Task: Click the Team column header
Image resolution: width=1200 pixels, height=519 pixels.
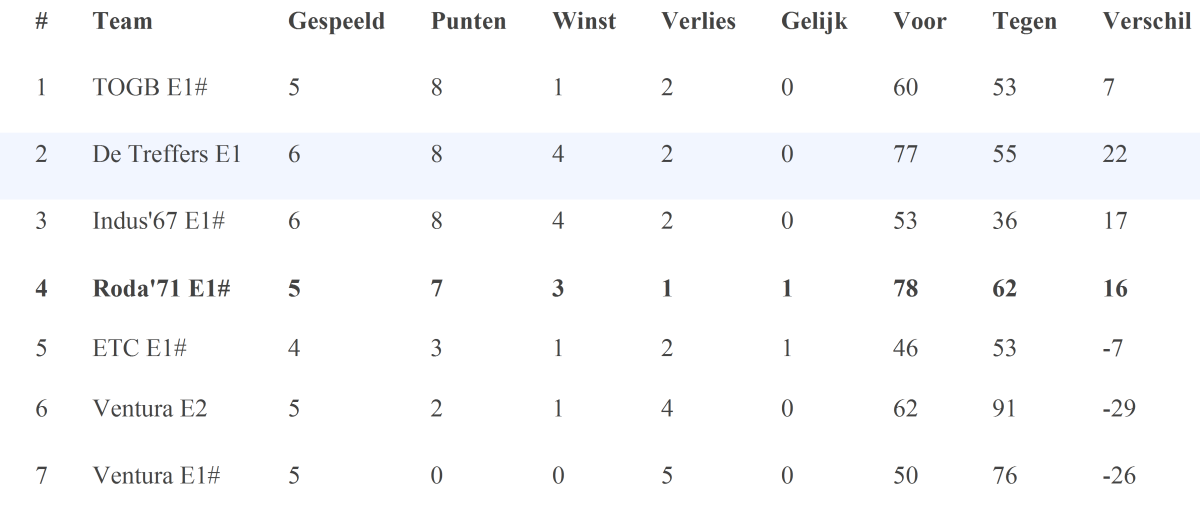Action: tap(122, 22)
